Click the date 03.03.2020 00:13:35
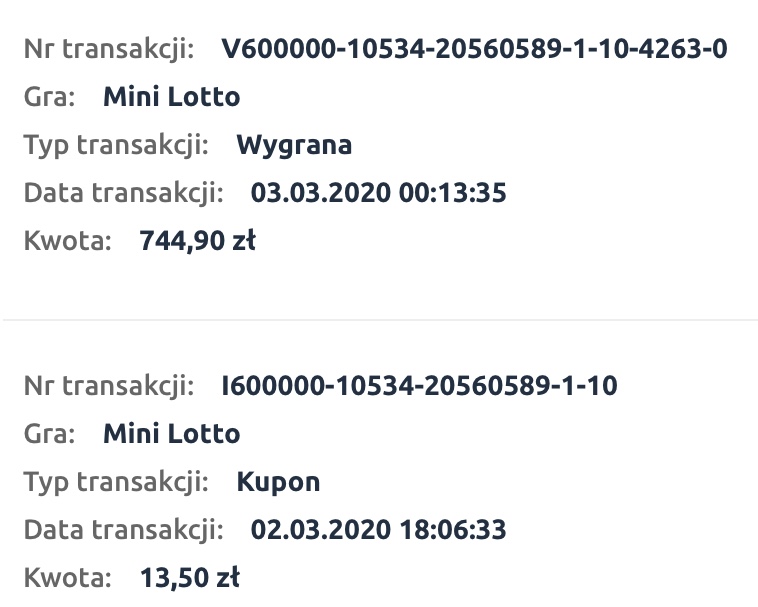This screenshot has width=758, height=607. 378,193
